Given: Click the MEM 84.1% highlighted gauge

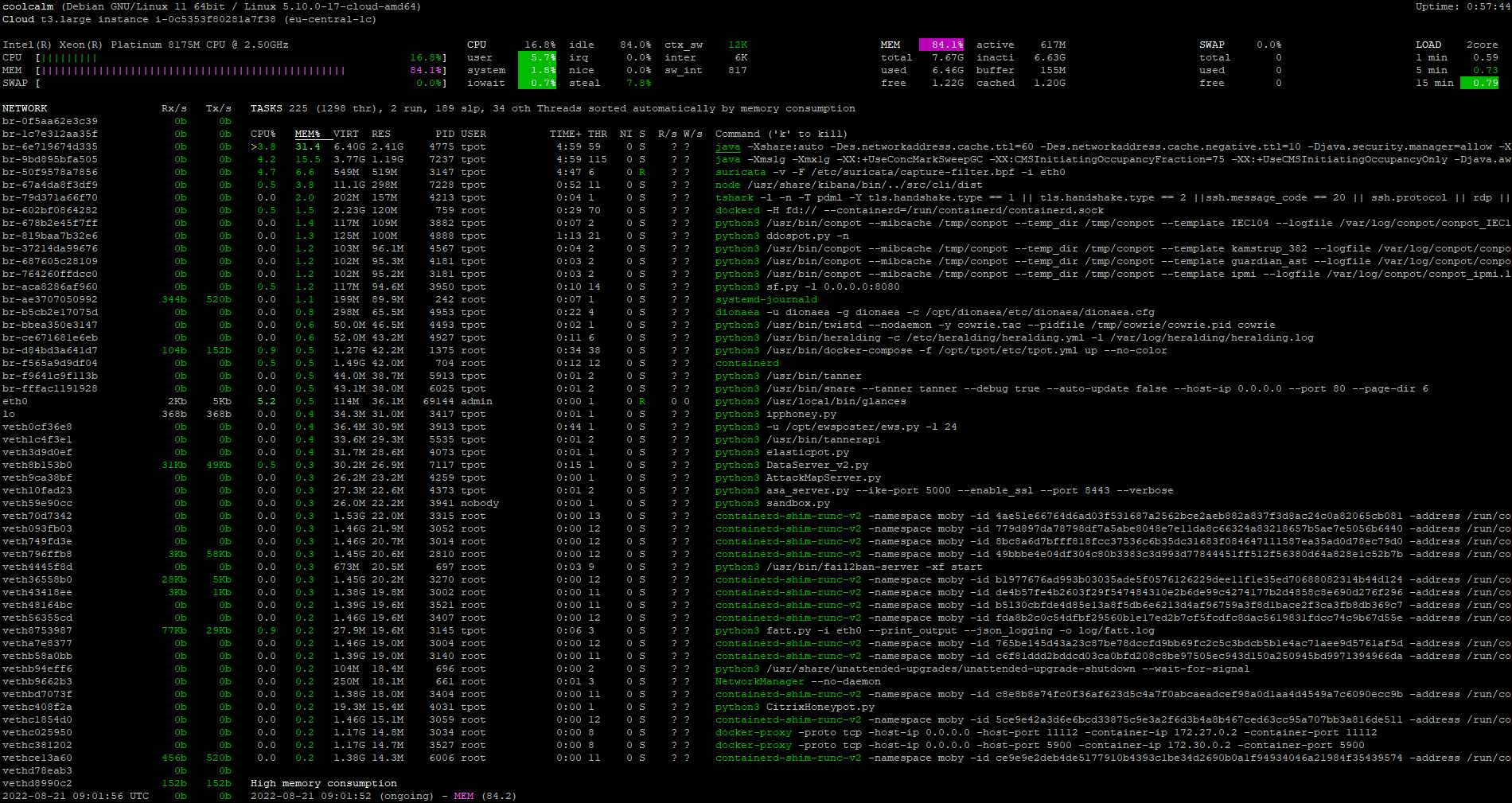Looking at the screenshot, I should point(942,45).
